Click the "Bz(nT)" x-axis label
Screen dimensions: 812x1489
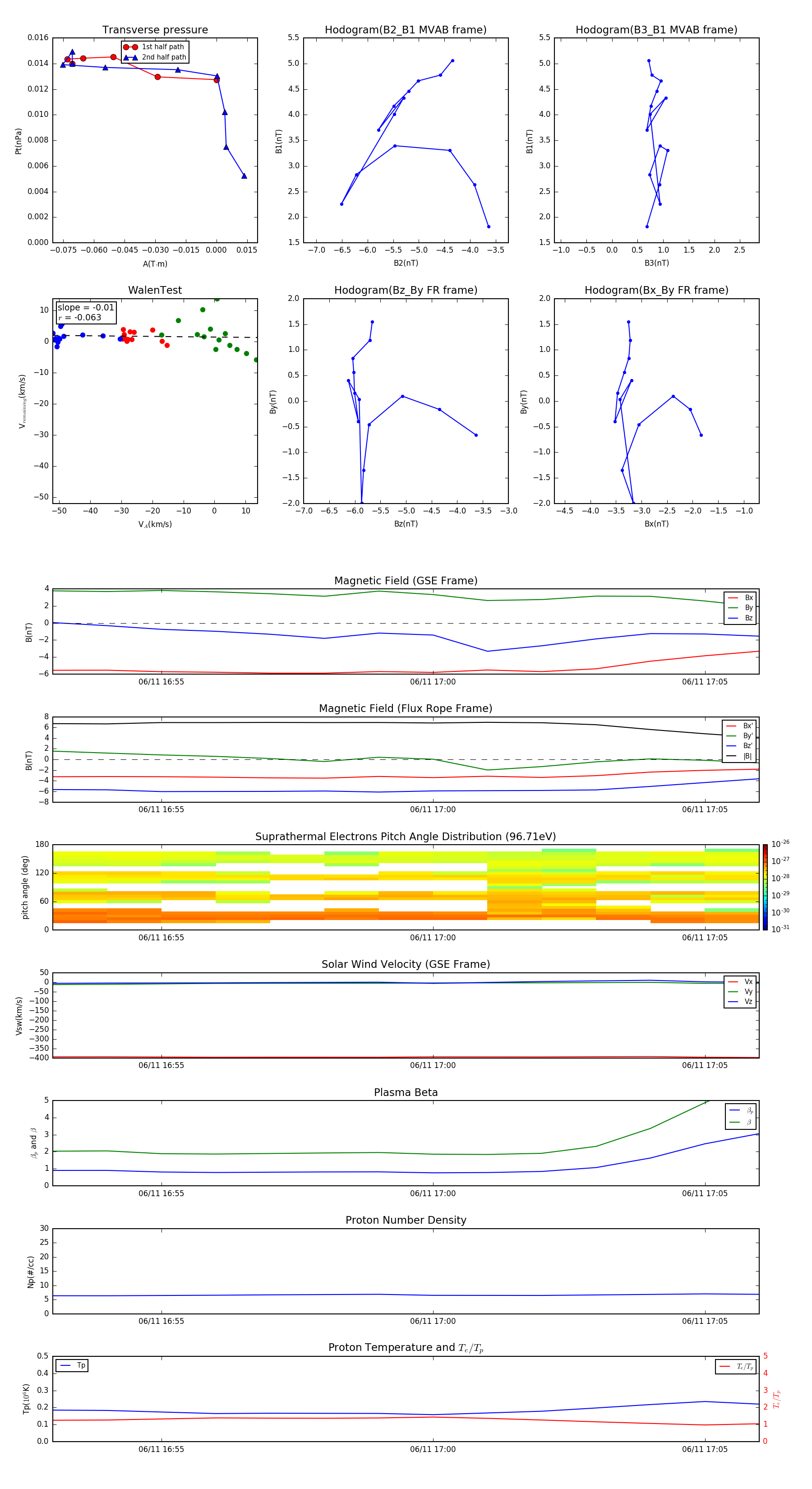click(406, 524)
